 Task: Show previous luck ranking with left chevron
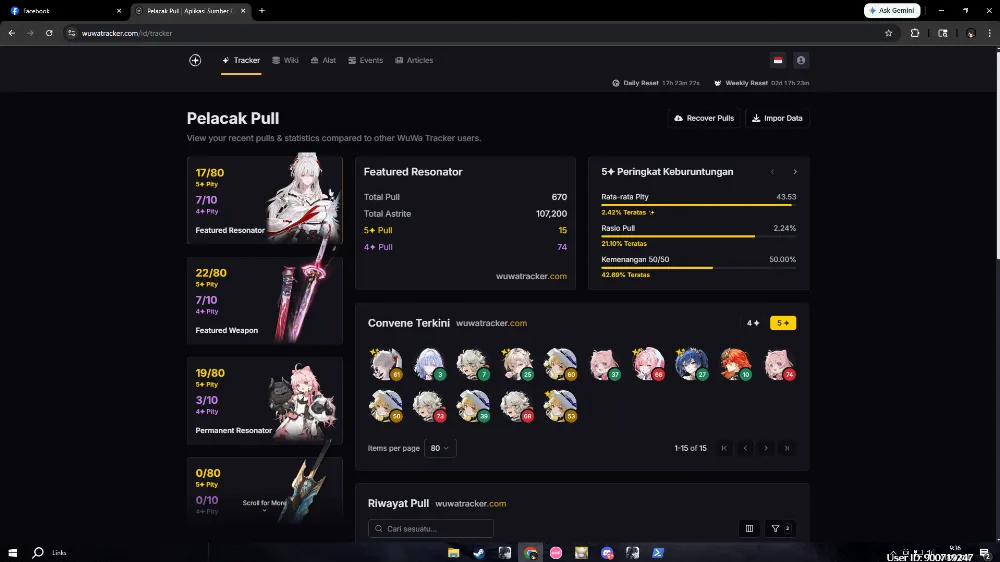[772, 172]
